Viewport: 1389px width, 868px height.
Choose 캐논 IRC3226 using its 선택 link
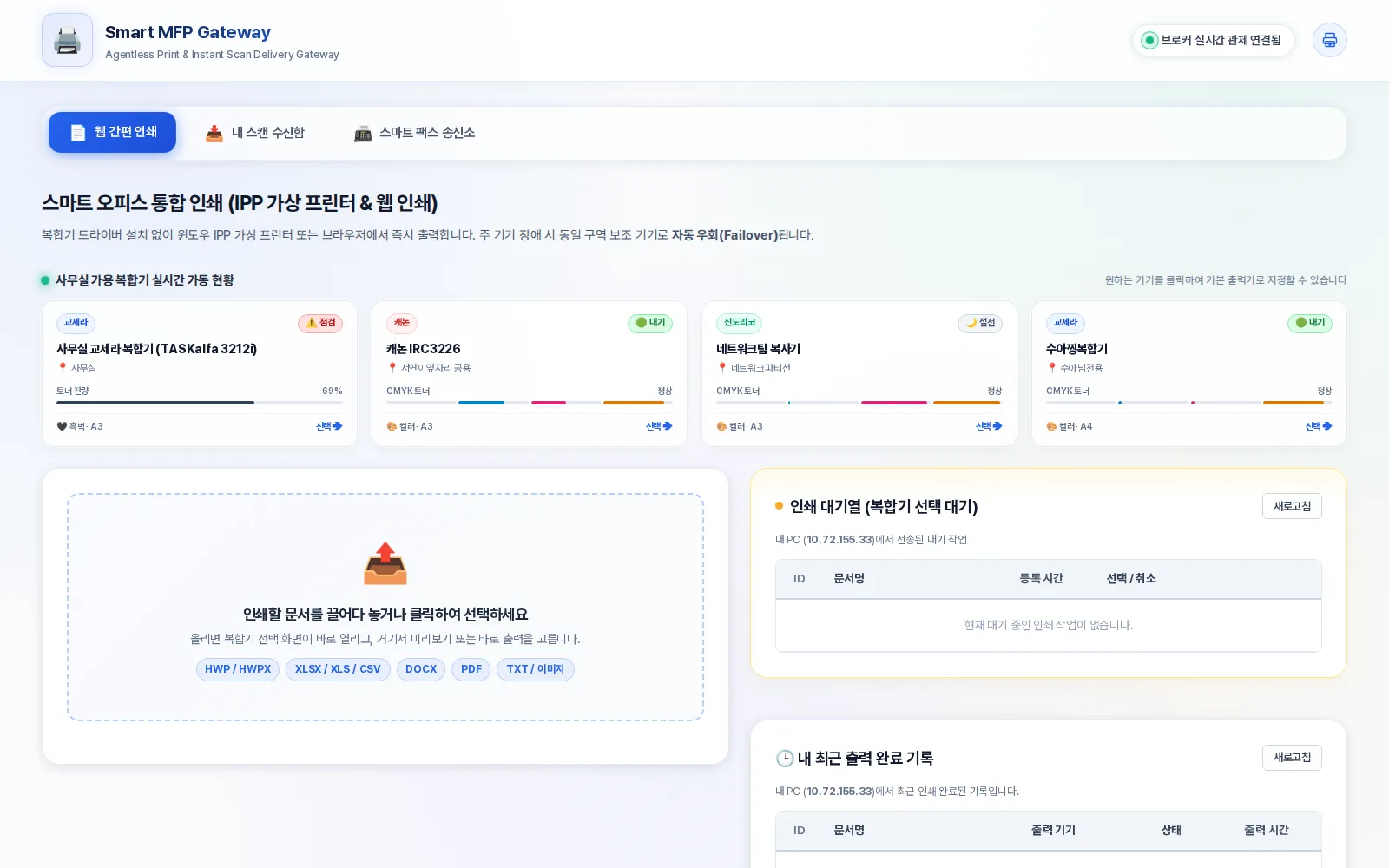[x=659, y=426]
